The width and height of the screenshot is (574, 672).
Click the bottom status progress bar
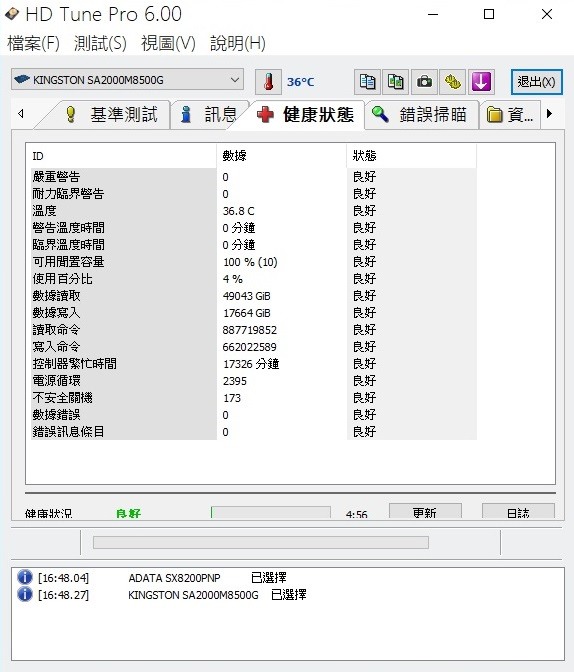[x=261, y=542]
